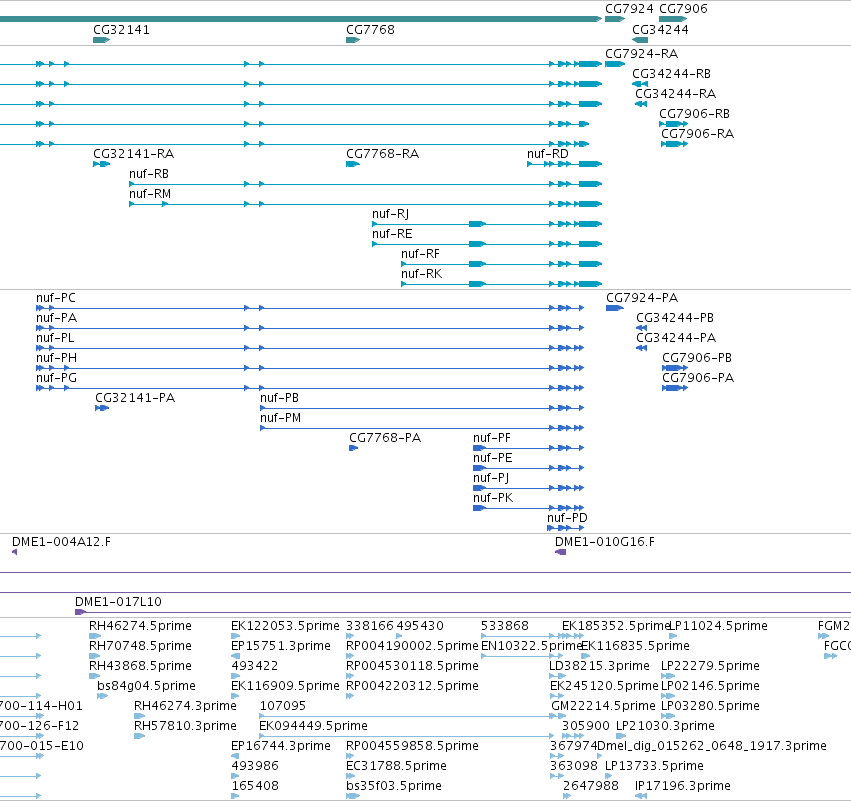The image size is (851, 801).
Task: Select the CG34244-RA label
Action: (676, 94)
